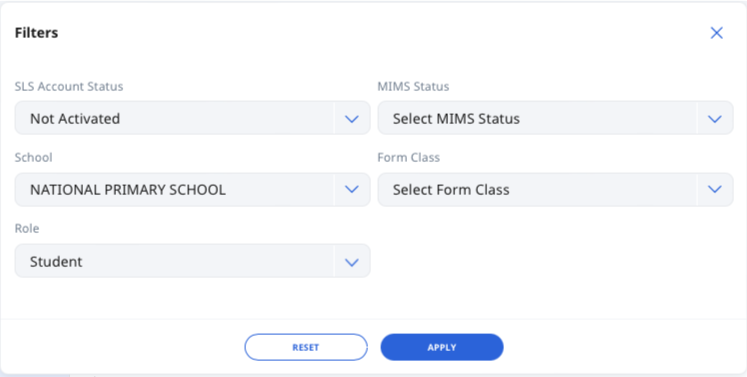The width and height of the screenshot is (747, 377).
Task: Open the 'Select Form Class' combo box
Action: coord(555,189)
